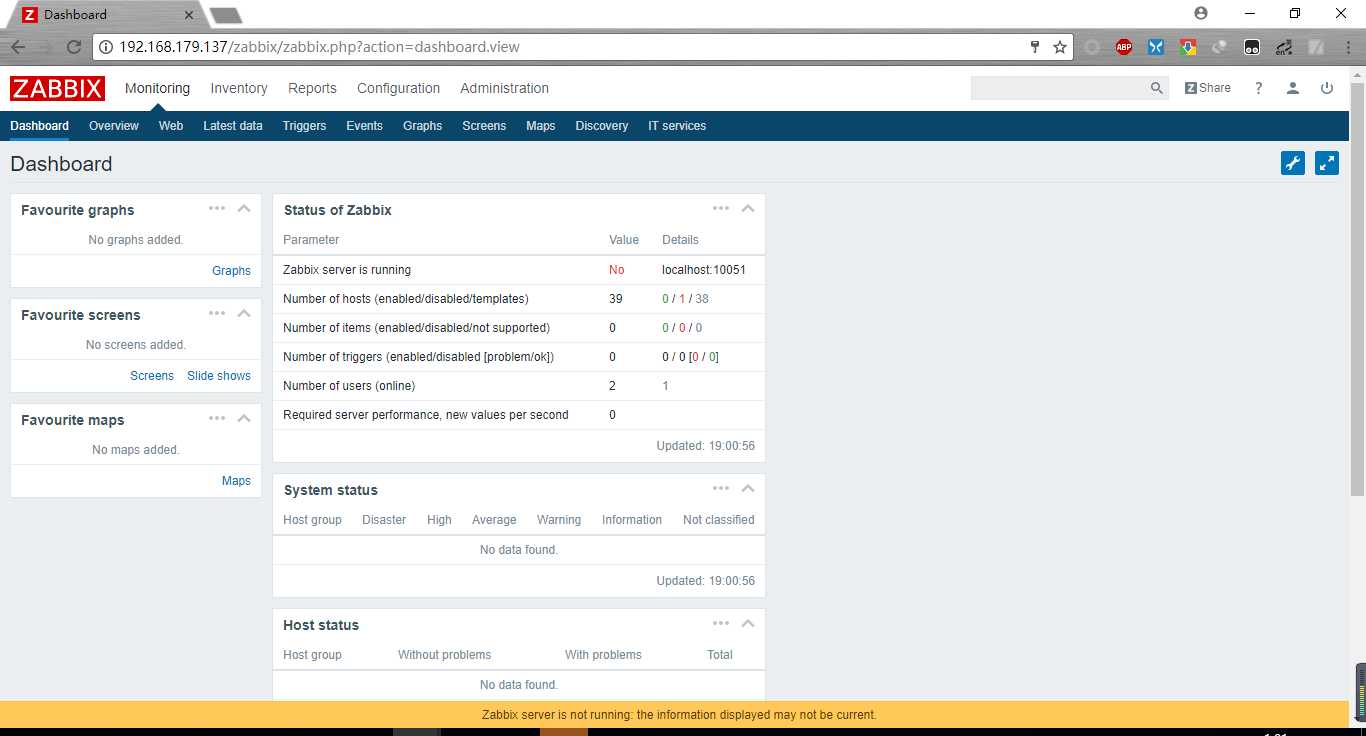Click the sign out power icon
Viewport: 1366px width, 736px height.
pos(1327,88)
